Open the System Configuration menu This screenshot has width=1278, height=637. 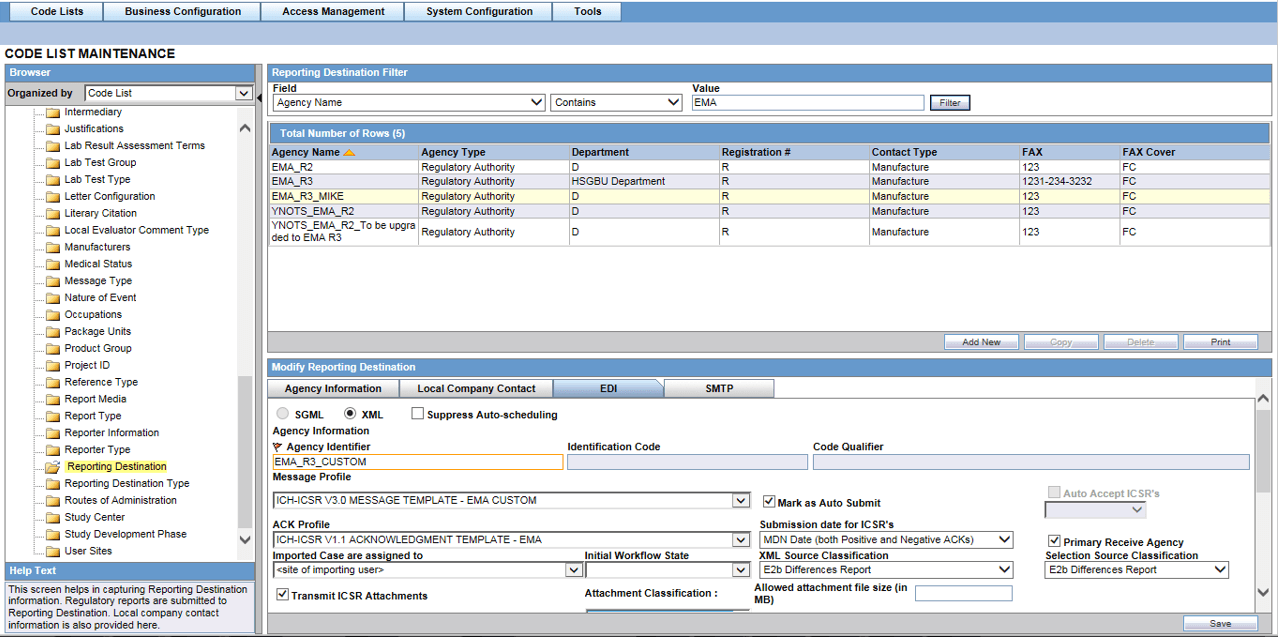tap(479, 12)
